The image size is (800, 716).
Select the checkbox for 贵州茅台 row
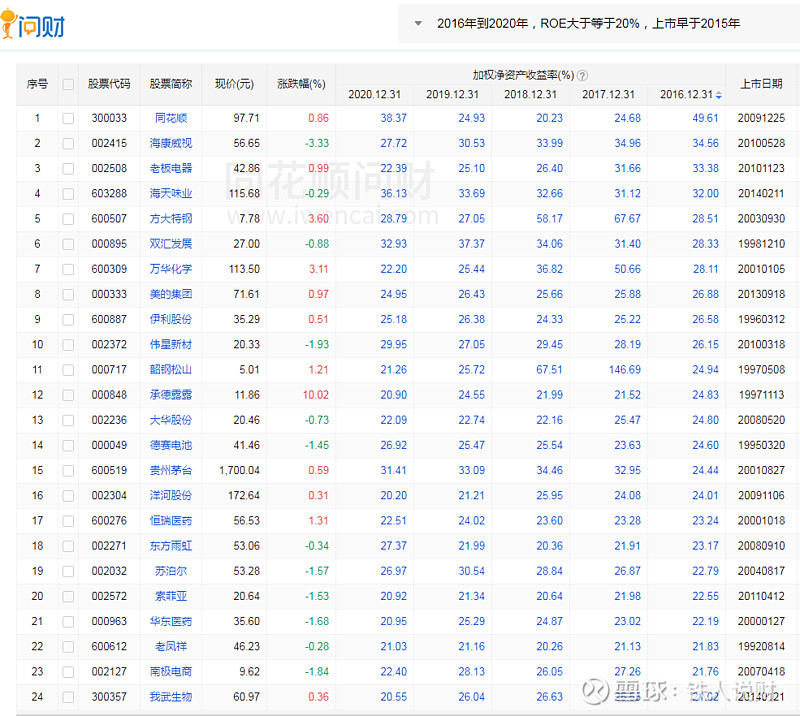point(68,470)
